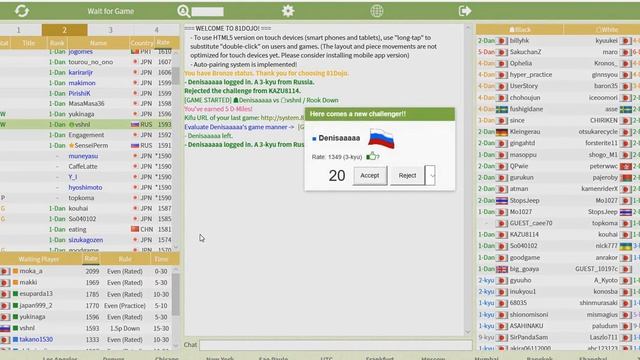The width and height of the screenshot is (640, 360).
Task: Sort player list by Country column
Action: tap(142, 43)
